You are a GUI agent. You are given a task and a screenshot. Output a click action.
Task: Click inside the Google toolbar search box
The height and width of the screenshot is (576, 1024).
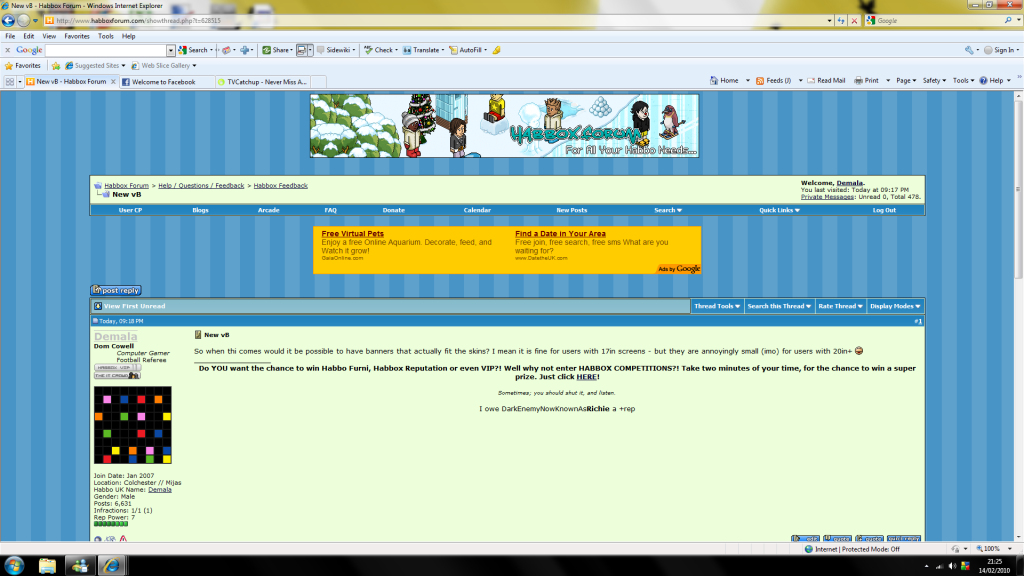pyautogui.click(x=108, y=50)
